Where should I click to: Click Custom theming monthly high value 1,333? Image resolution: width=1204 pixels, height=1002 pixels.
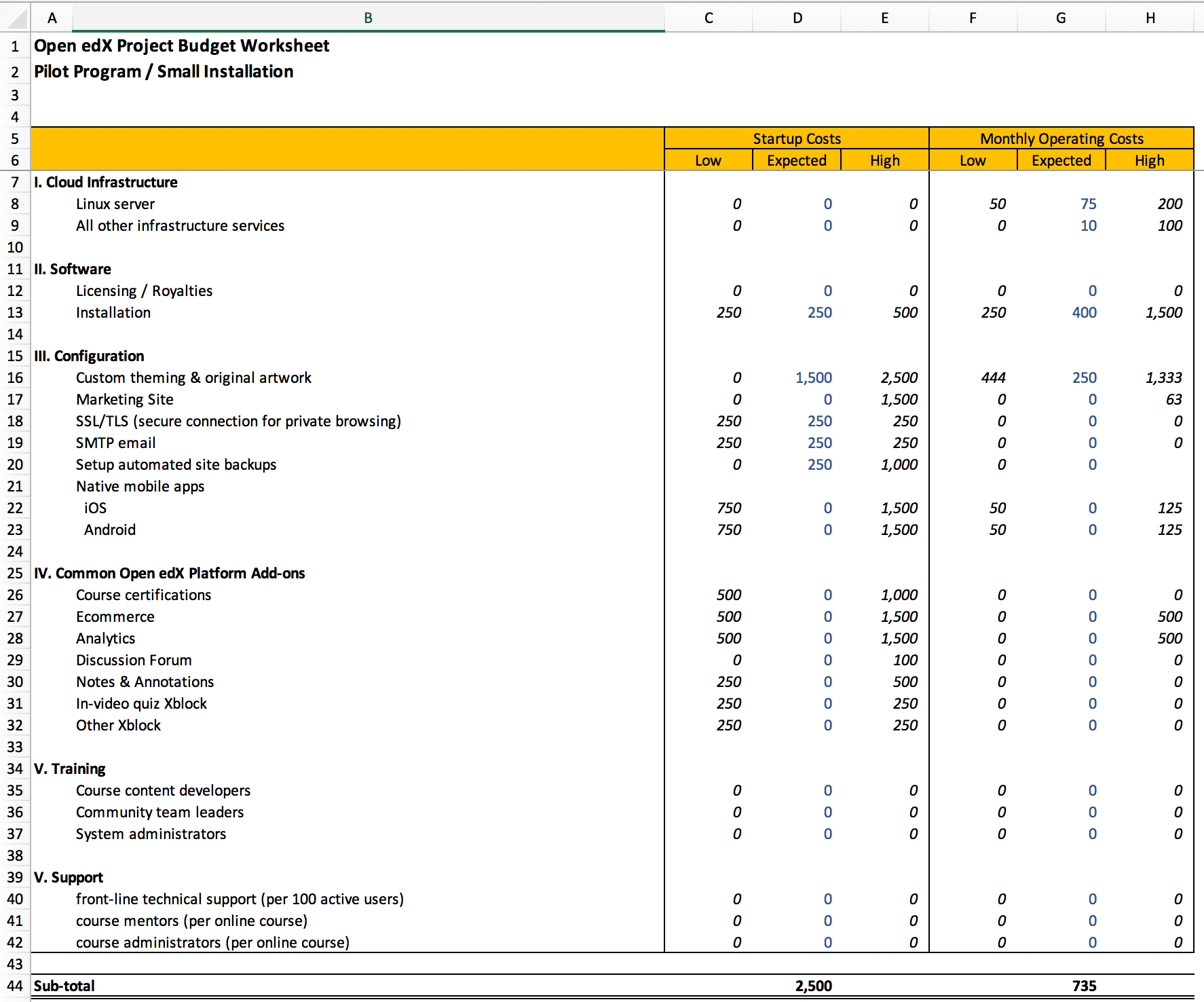click(x=1164, y=377)
